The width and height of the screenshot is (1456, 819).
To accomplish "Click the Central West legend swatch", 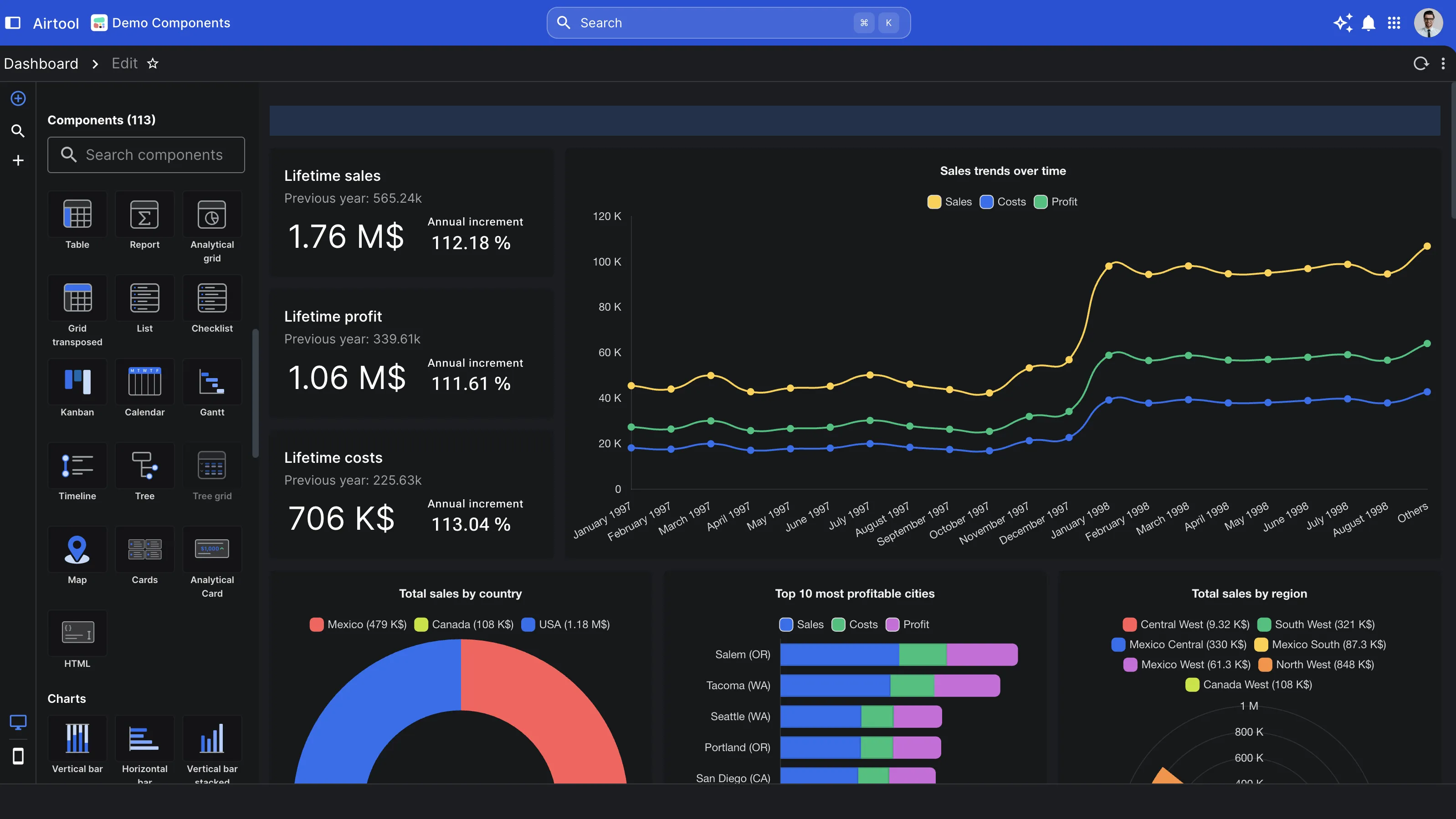I will click(1130, 624).
